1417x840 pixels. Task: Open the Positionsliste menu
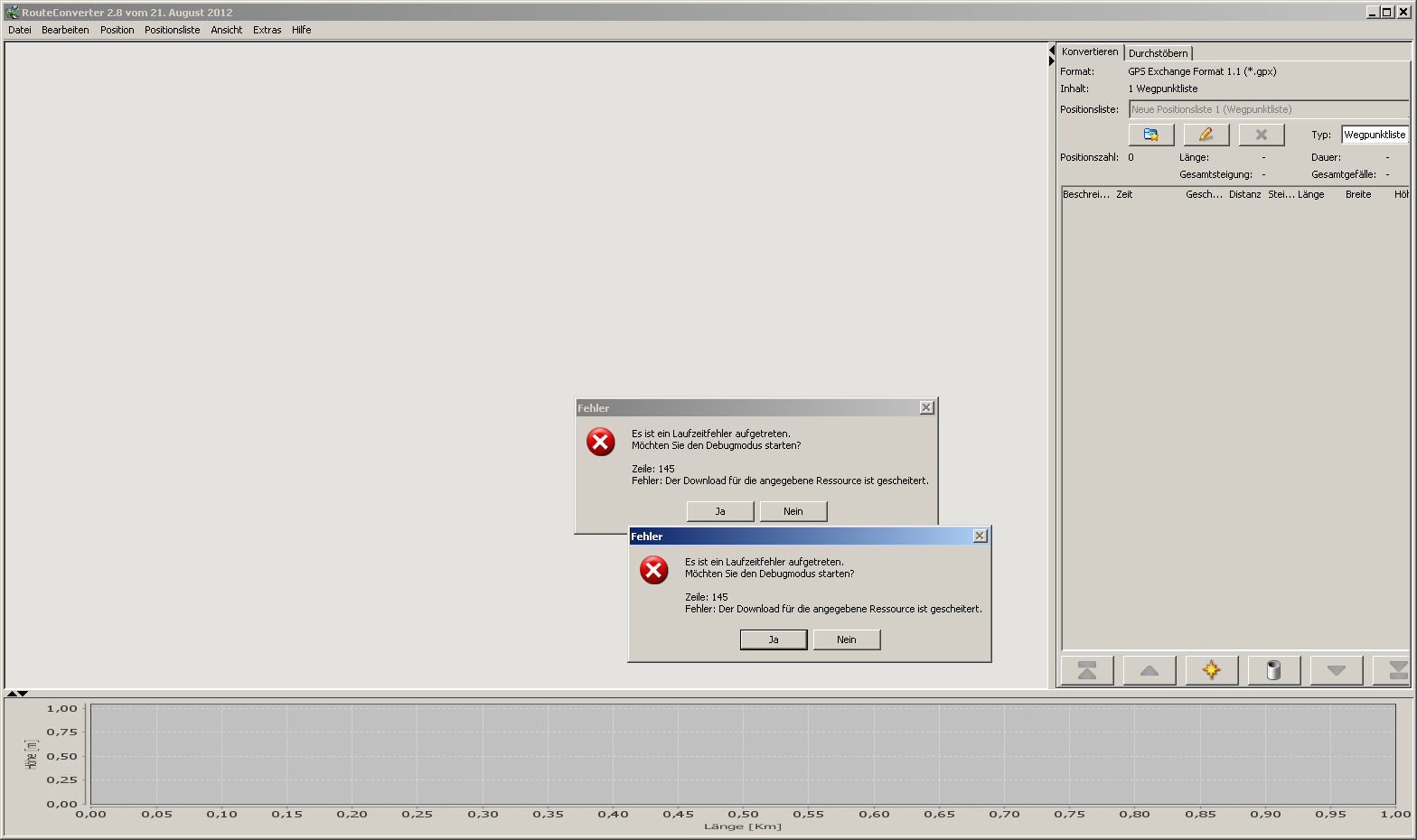coord(172,30)
